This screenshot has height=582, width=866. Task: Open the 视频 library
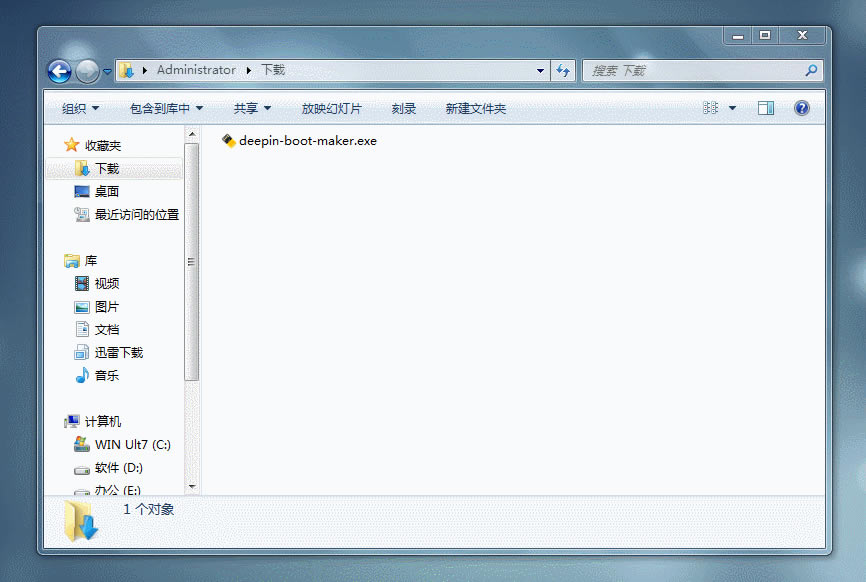tap(107, 284)
